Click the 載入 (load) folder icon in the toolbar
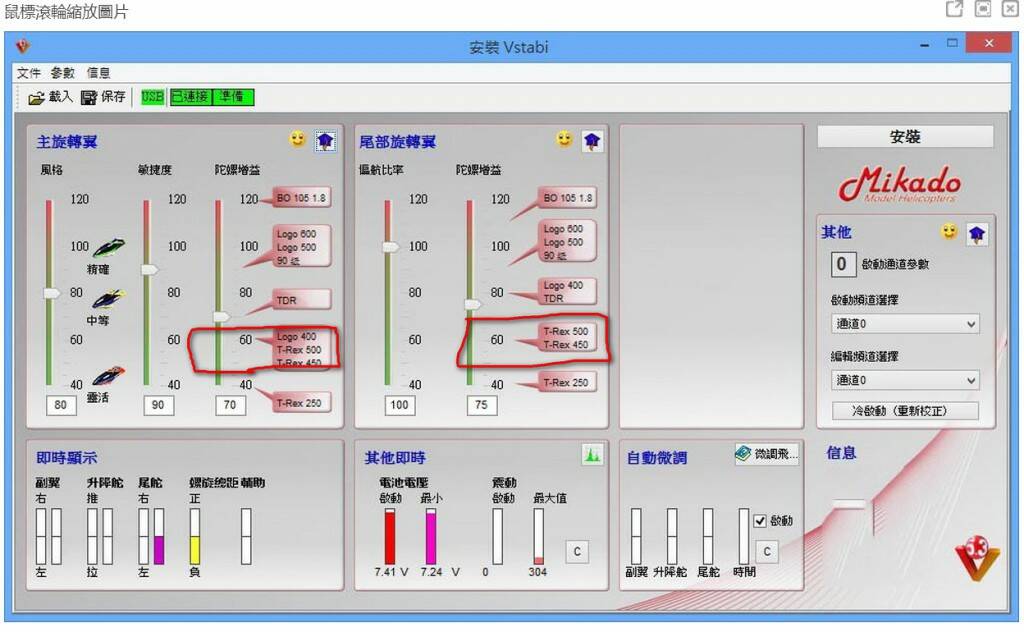 37,97
